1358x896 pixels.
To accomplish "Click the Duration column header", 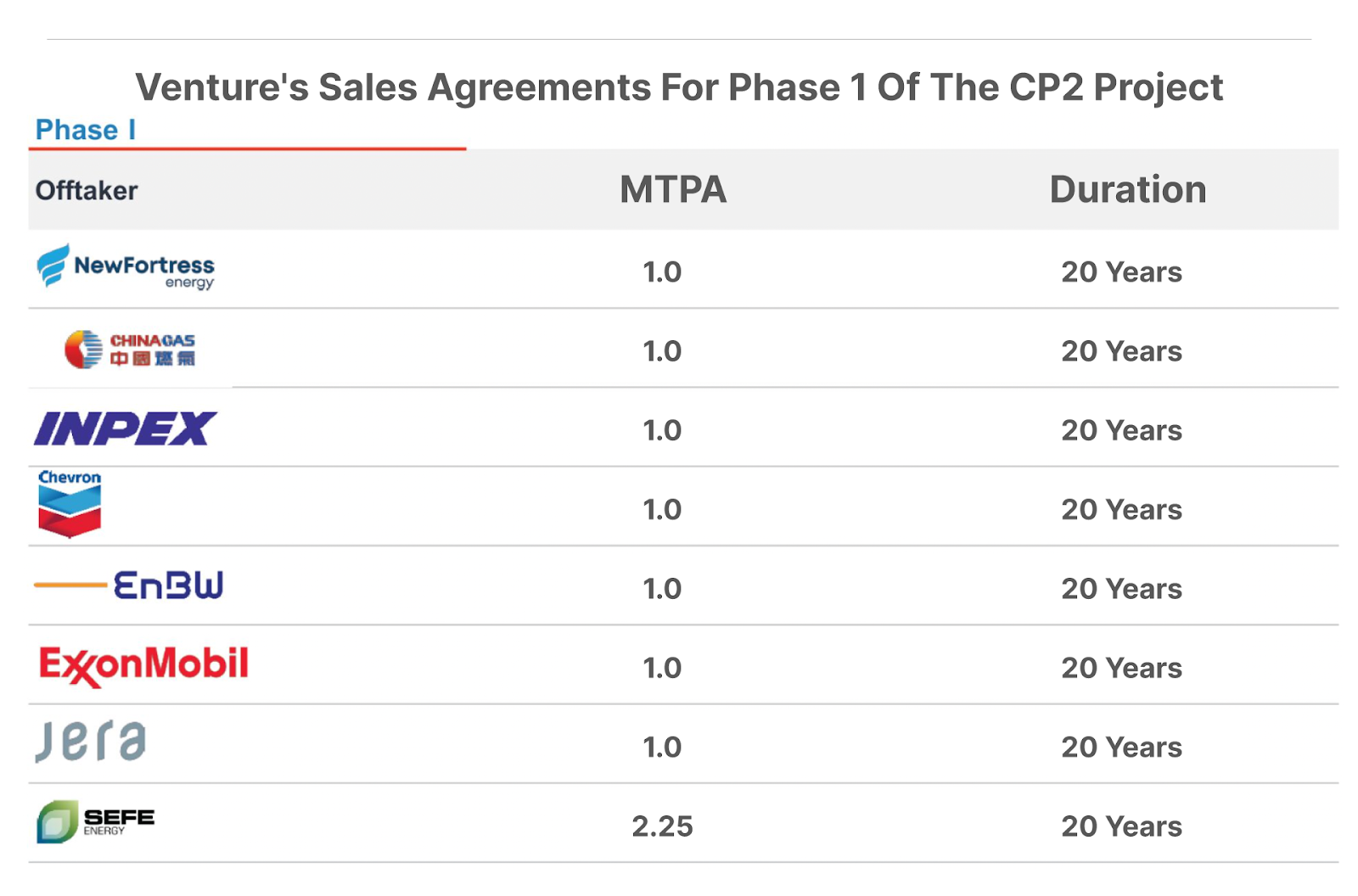I will click(x=1127, y=189).
